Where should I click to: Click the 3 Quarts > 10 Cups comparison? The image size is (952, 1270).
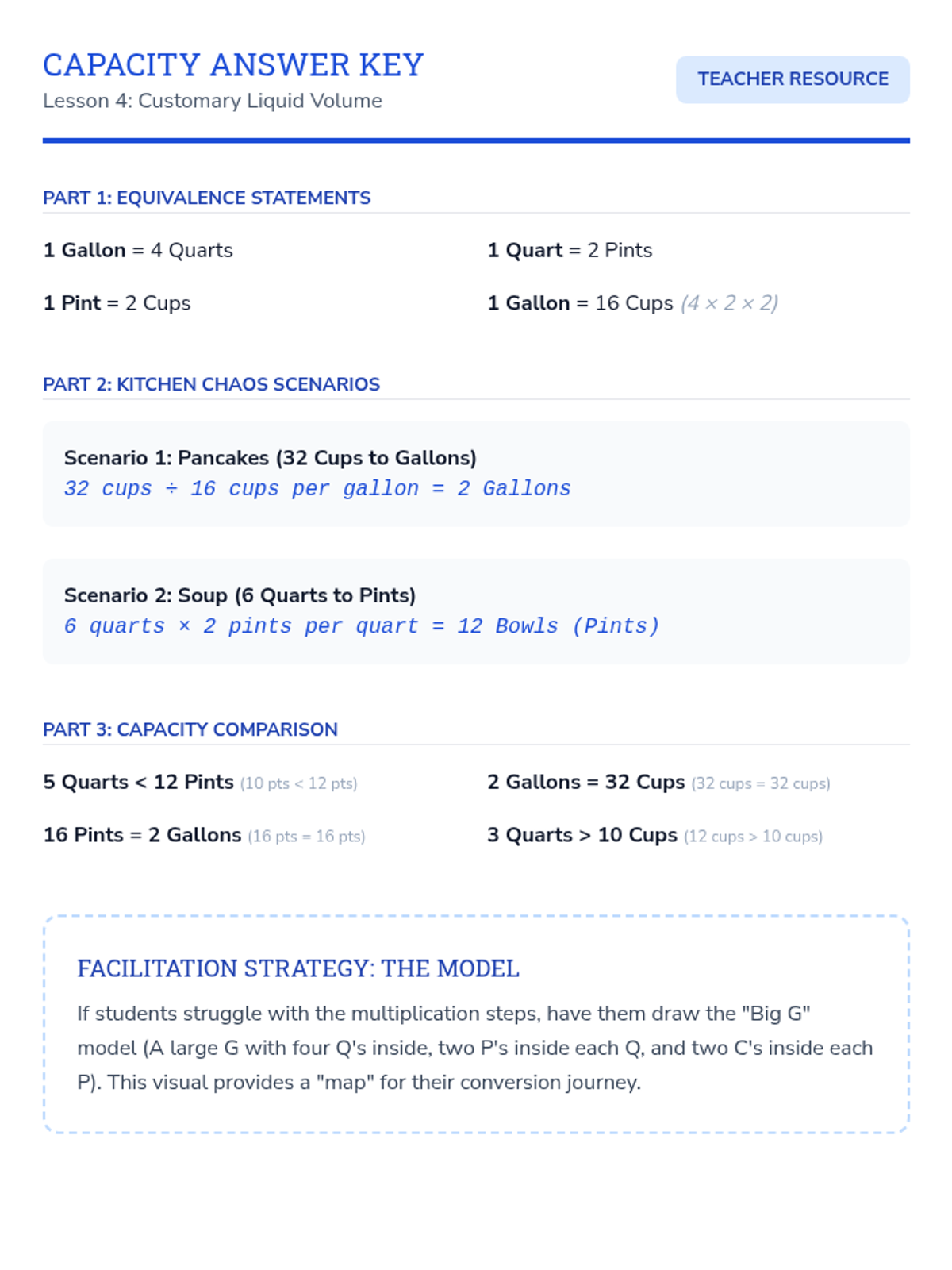[x=654, y=836]
